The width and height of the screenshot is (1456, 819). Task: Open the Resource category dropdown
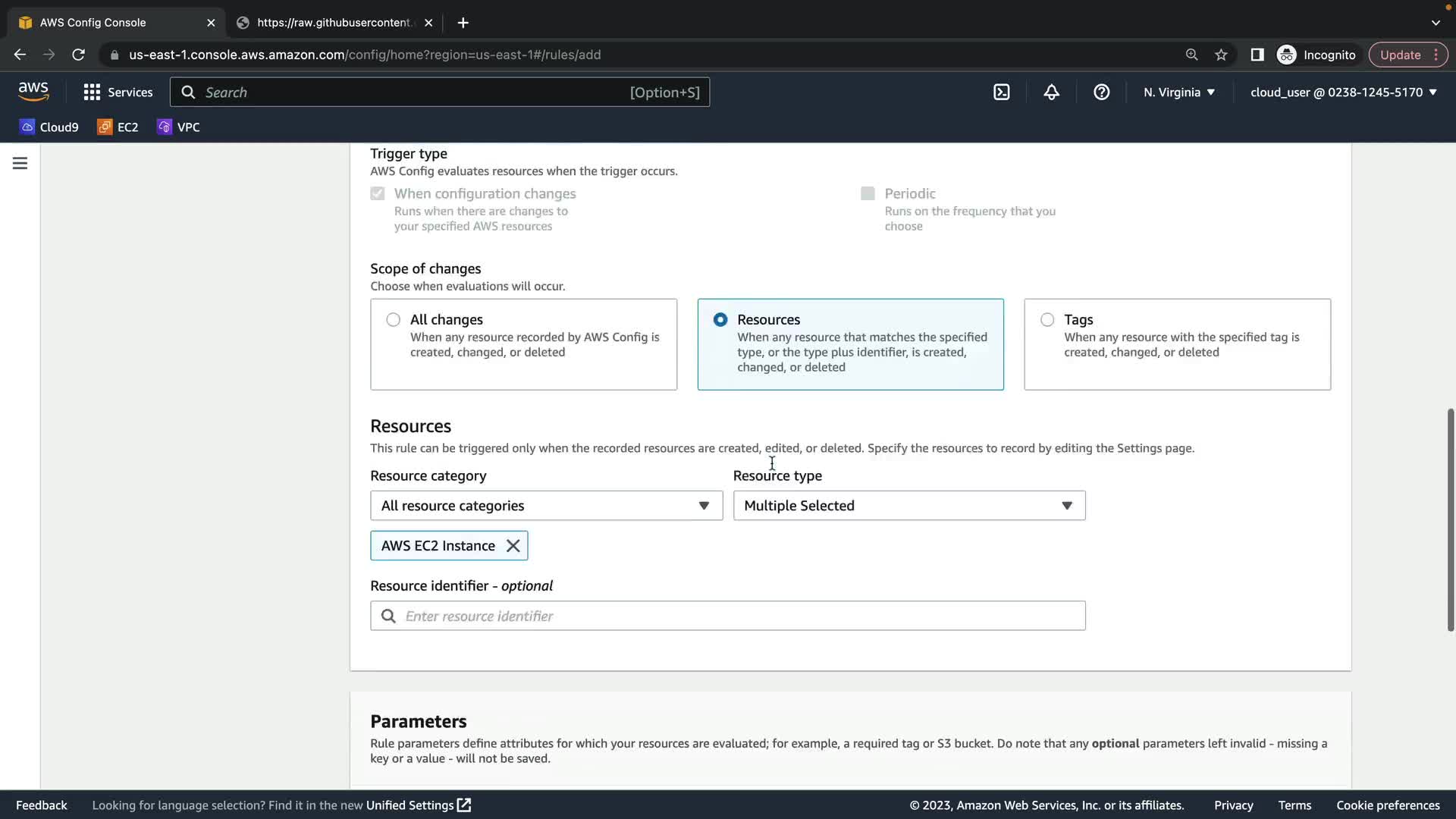pyautogui.click(x=546, y=506)
